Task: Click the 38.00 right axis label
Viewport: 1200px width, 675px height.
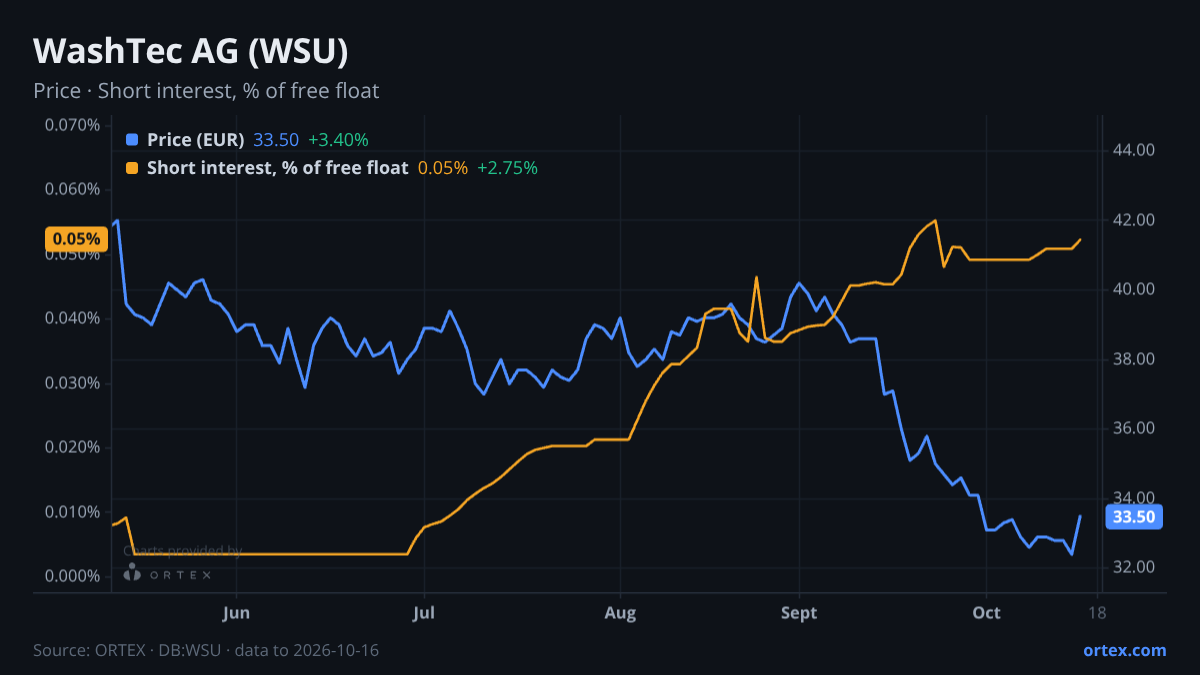Action: [x=1134, y=359]
